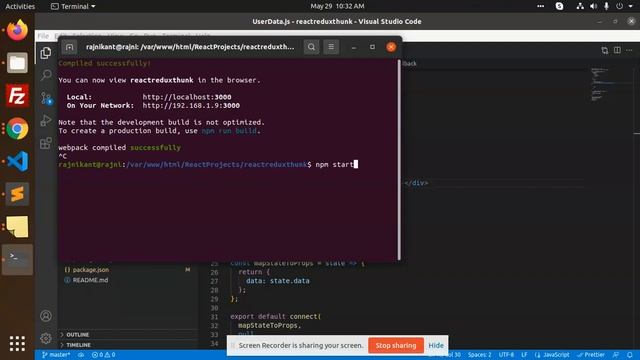This screenshot has width=640, height=360.
Task: Open new tab in terminal window
Action: [69, 47]
